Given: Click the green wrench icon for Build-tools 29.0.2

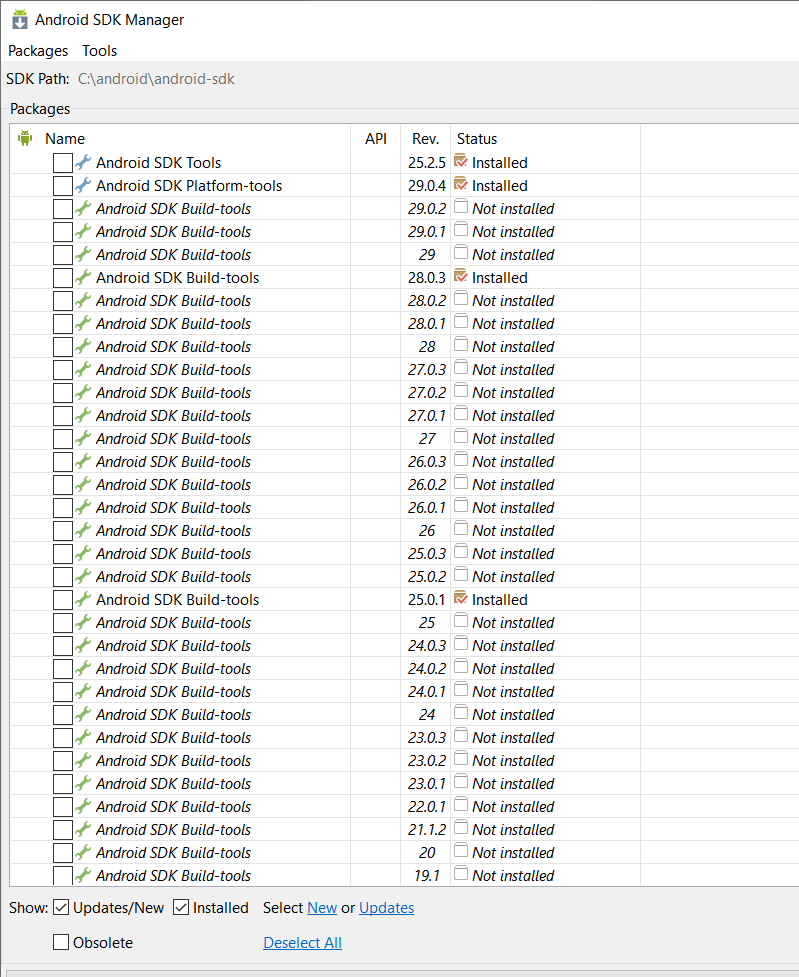Looking at the screenshot, I should [x=83, y=208].
